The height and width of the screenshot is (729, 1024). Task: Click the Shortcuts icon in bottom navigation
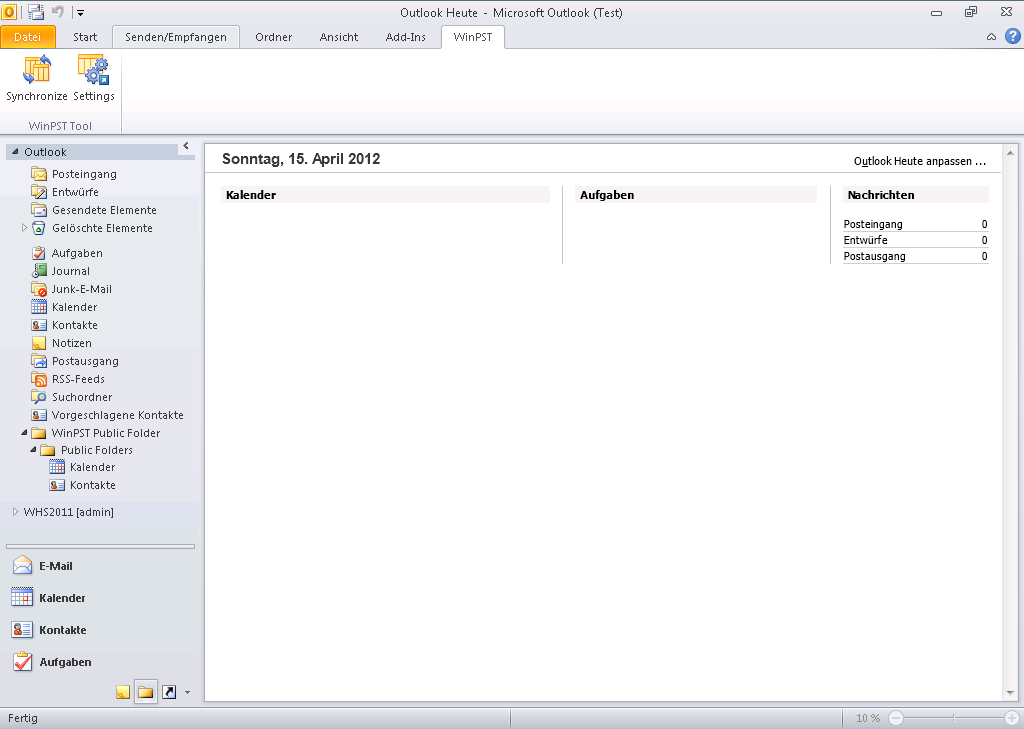click(x=169, y=692)
